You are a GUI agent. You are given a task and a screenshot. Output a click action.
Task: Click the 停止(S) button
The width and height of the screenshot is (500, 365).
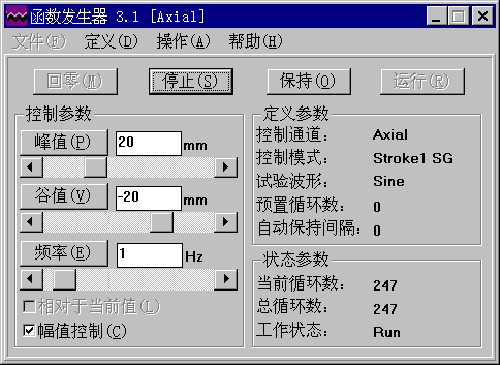[x=191, y=82]
